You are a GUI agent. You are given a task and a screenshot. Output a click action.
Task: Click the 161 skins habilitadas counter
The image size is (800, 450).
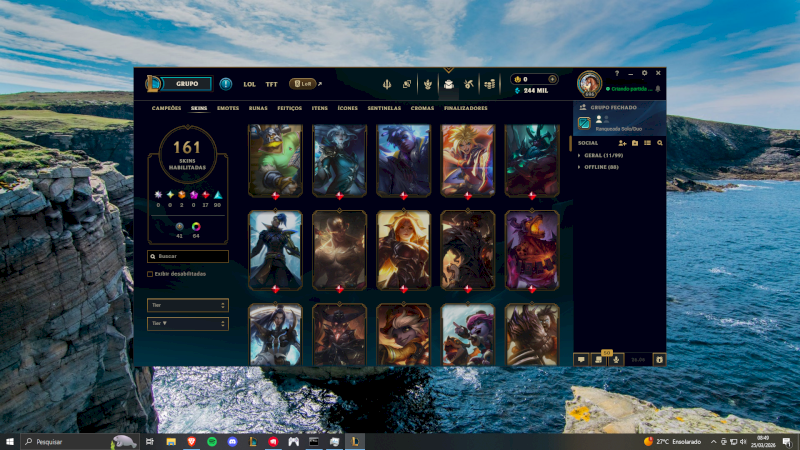tap(187, 154)
